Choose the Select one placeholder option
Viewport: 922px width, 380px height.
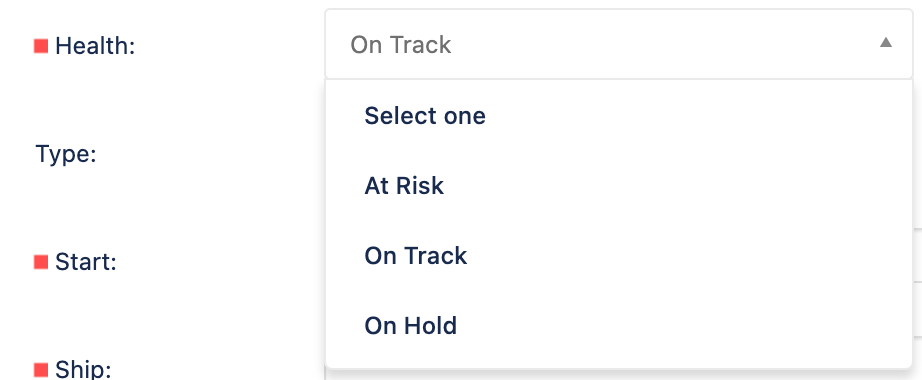coord(425,116)
